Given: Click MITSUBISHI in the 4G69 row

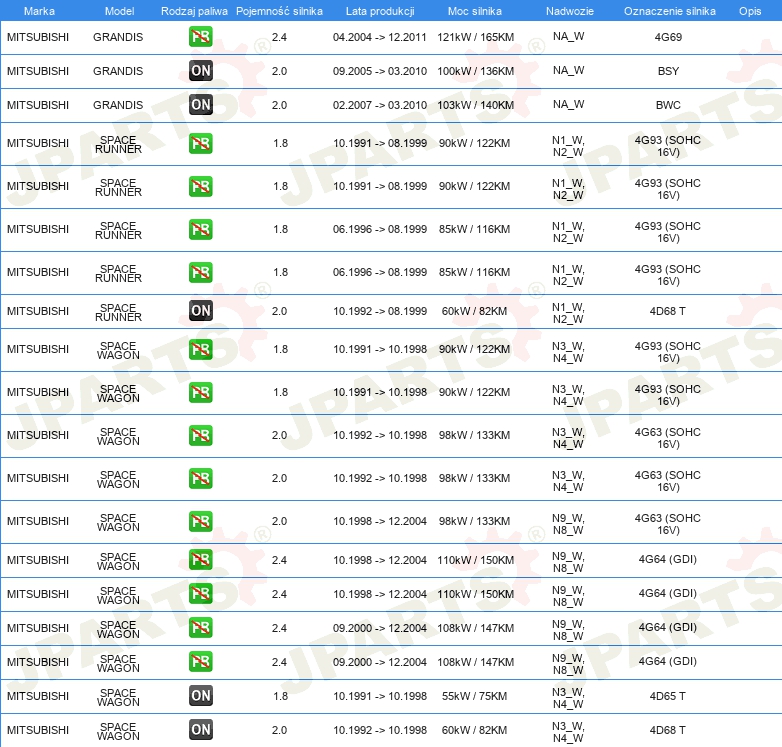Looking at the screenshot, I should pyautogui.click(x=38, y=37).
